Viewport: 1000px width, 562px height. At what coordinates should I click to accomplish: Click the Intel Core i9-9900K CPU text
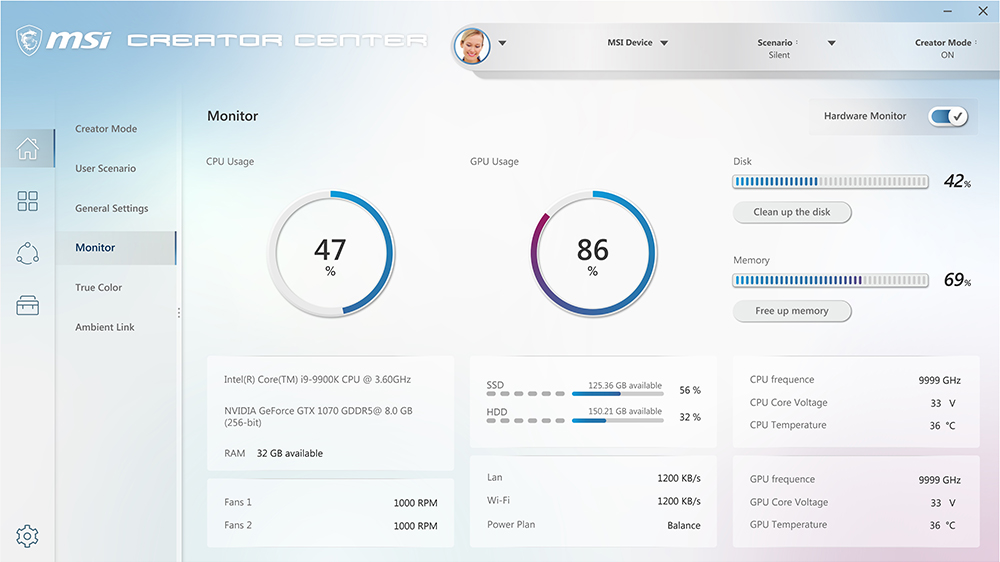coord(318,380)
